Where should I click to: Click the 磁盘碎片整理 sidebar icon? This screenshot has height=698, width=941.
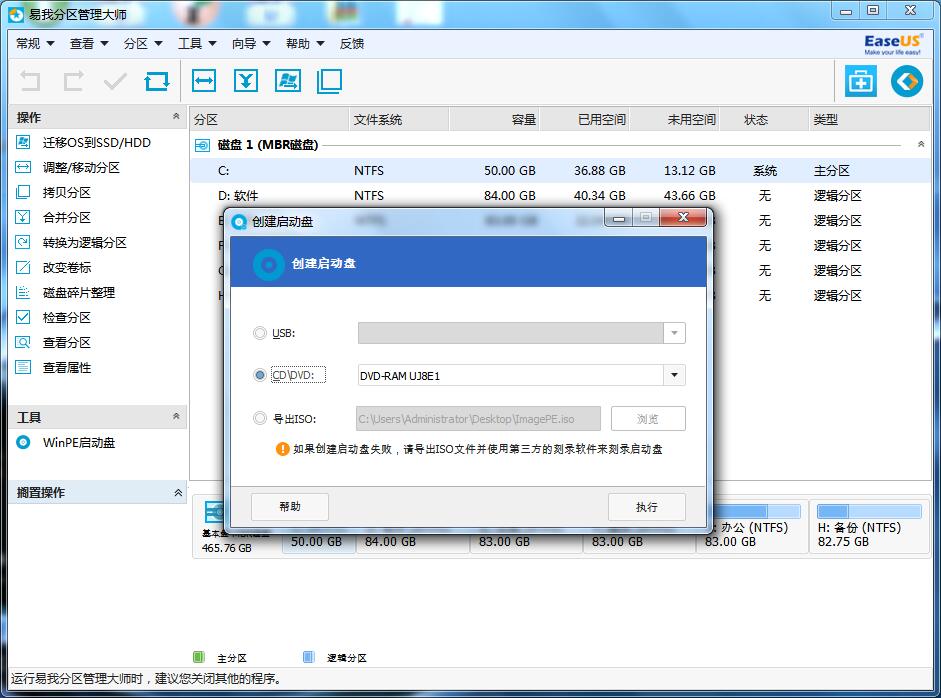(x=23, y=292)
